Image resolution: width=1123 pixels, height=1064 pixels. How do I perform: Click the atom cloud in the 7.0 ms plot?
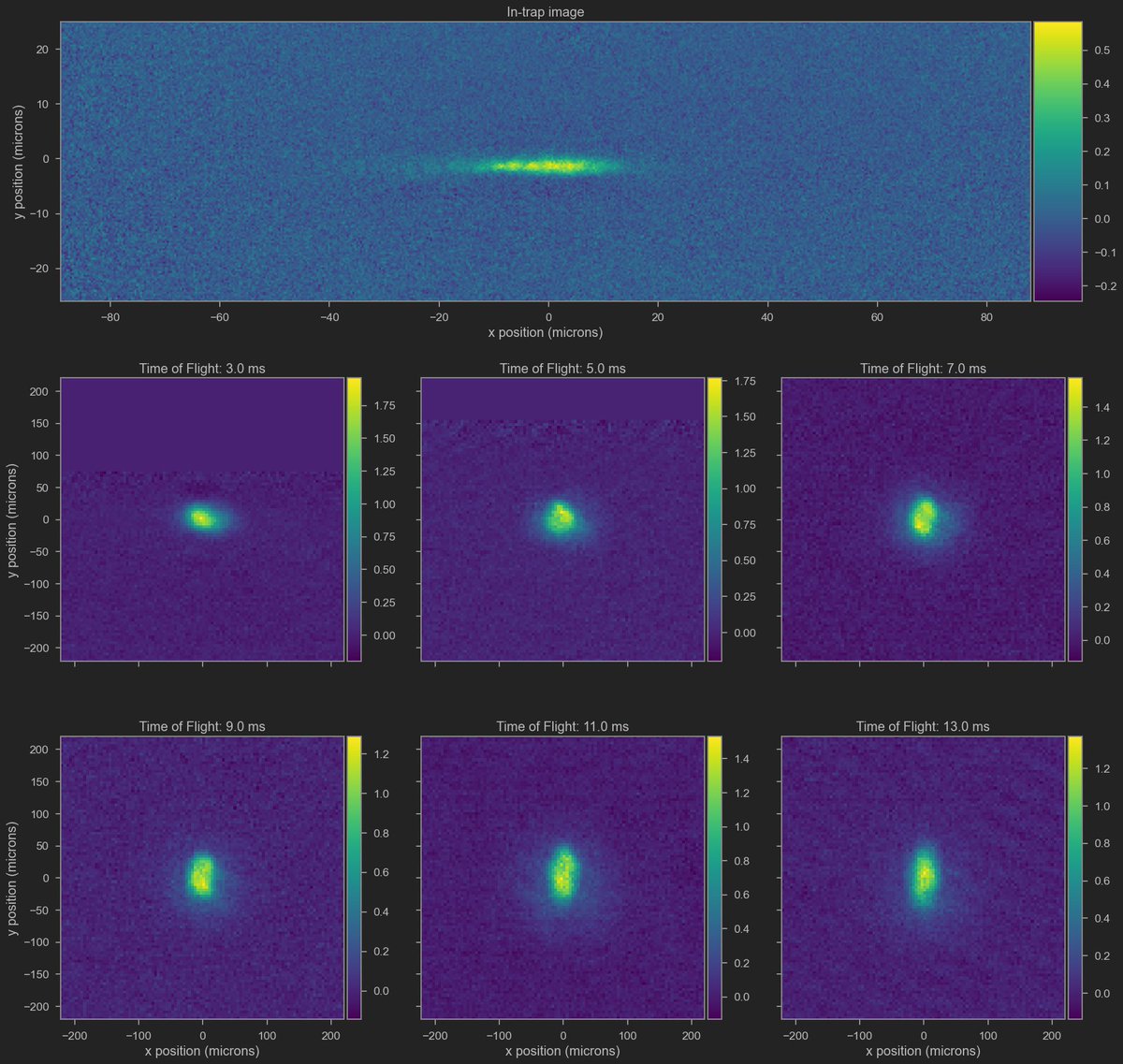pos(924,517)
